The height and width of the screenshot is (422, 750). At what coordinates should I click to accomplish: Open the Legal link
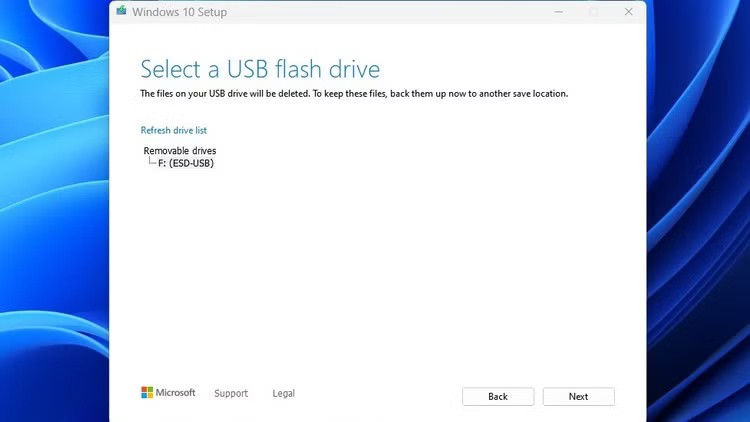coord(283,393)
